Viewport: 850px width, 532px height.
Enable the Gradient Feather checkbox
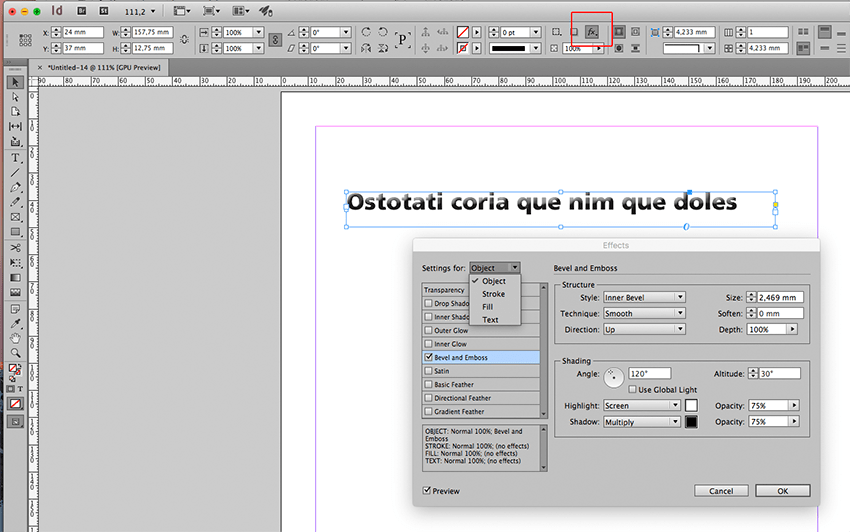tap(429, 412)
